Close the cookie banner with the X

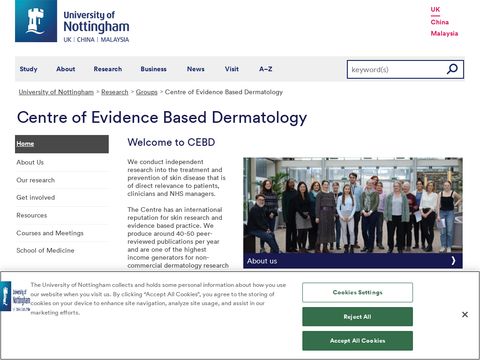pyautogui.click(x=465, y=315)
